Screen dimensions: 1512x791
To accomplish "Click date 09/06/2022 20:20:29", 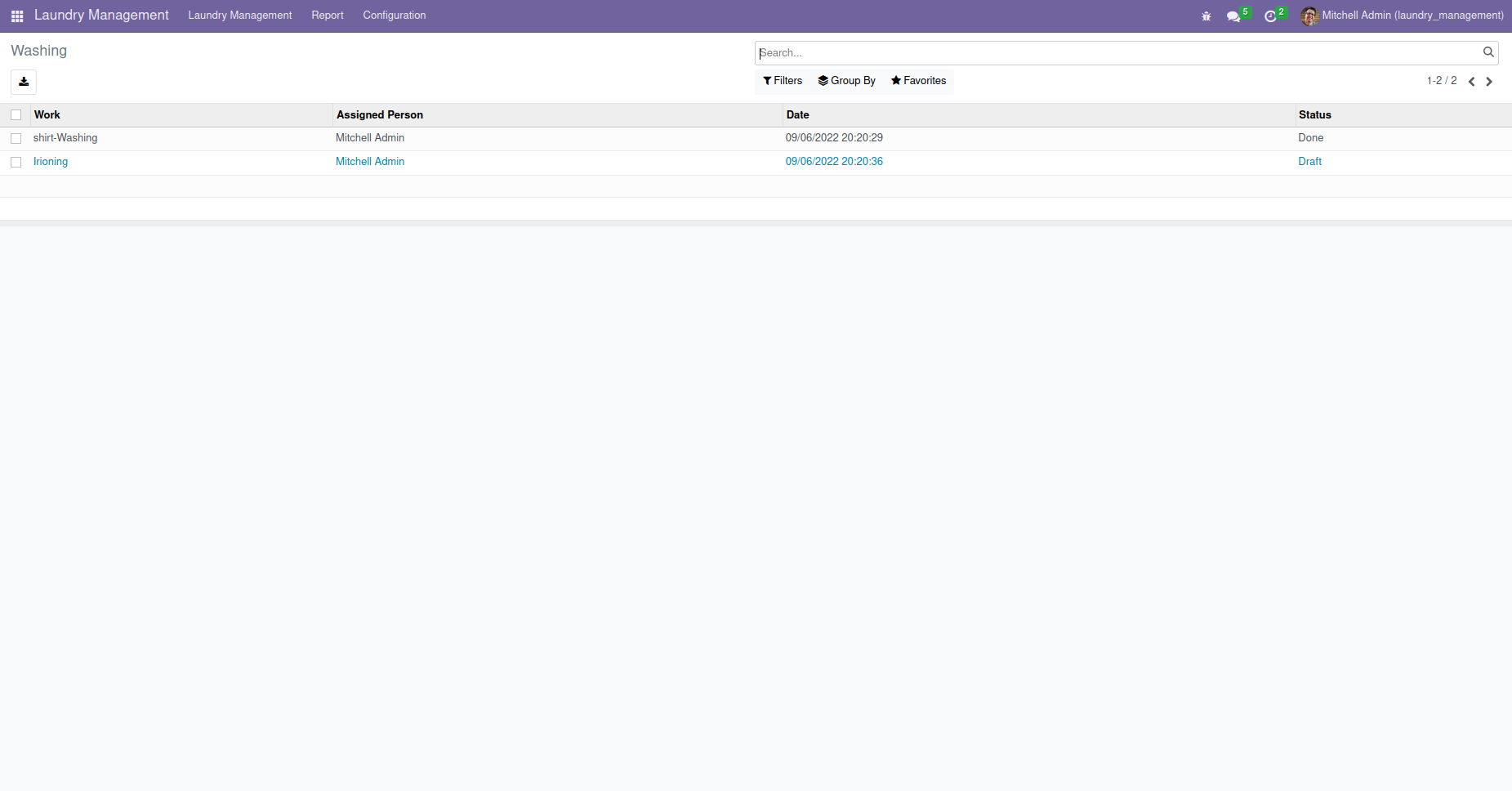I will tap(834, 138).
